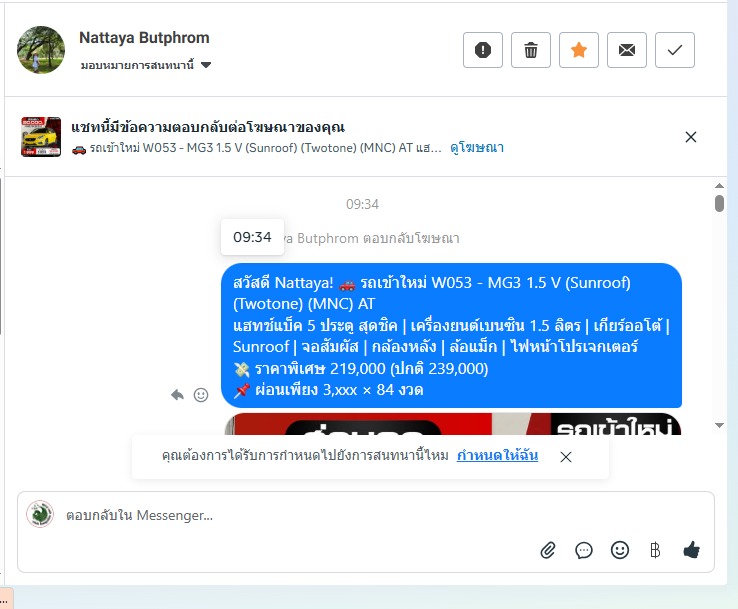This screenshot has height=609, width=738.
Task: Attach a file with the paperclip icon
Action: point(548,550)
